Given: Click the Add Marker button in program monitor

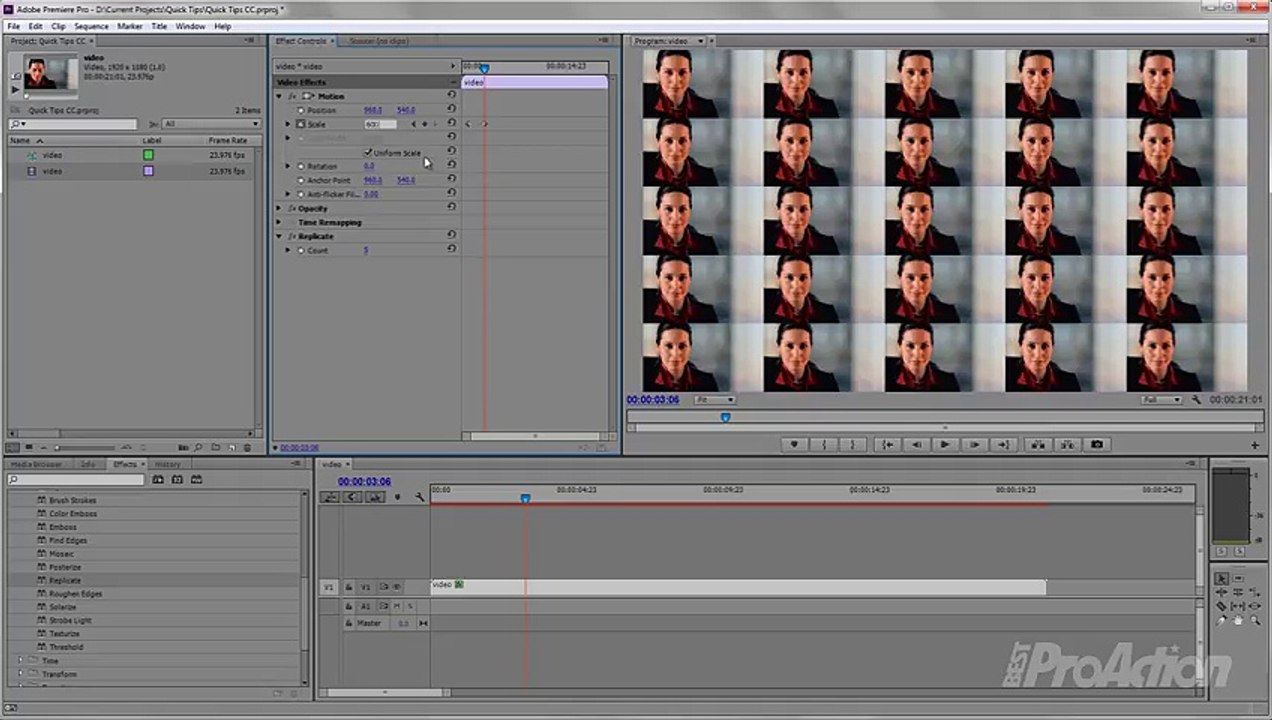Looking at the screenshot, I should pyautogui.click(x=795, y=445).
